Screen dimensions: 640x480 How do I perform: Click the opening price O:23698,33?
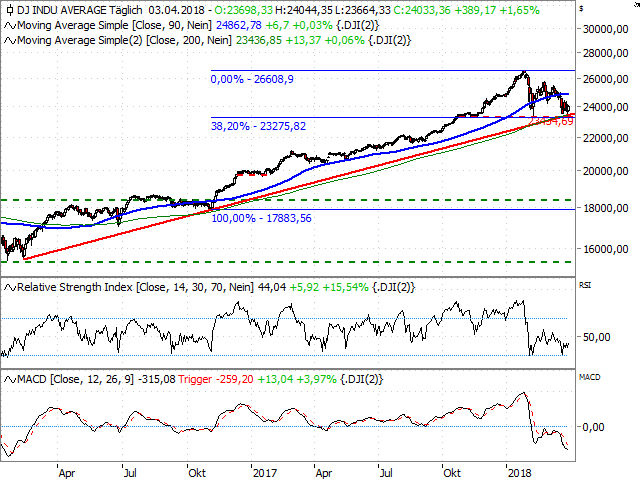pyautogui.click(x=244, y=10)
